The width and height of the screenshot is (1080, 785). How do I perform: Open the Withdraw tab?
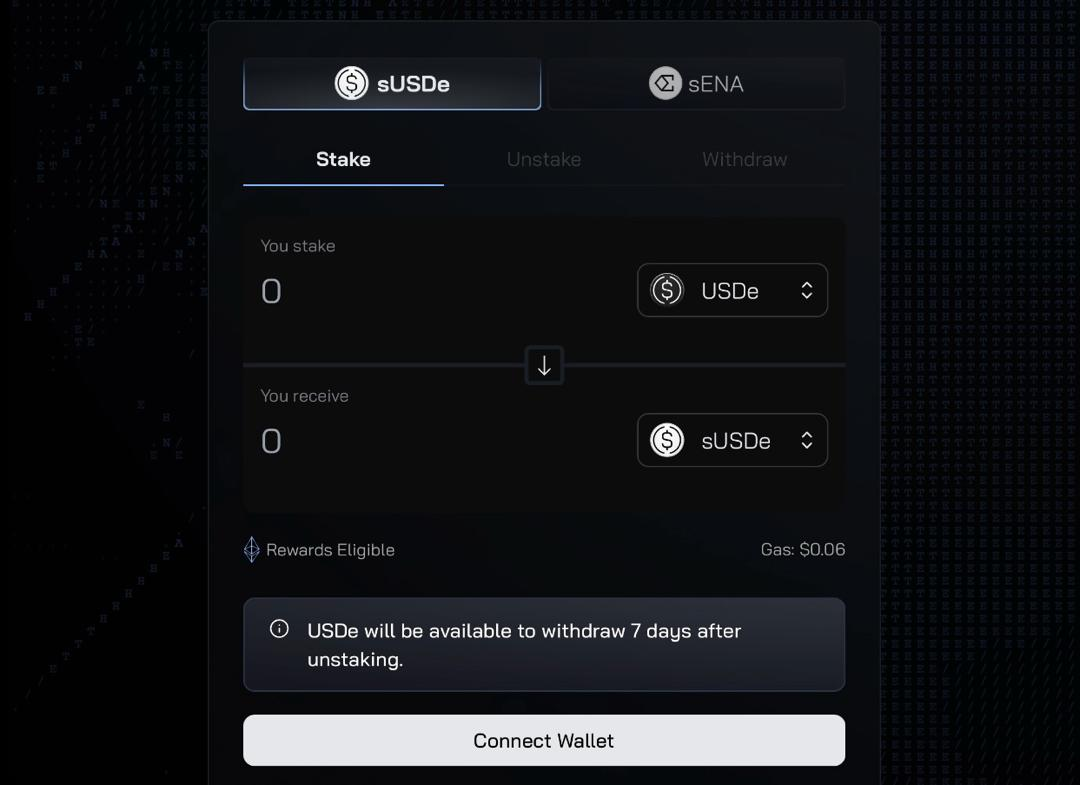click(744, 159)
